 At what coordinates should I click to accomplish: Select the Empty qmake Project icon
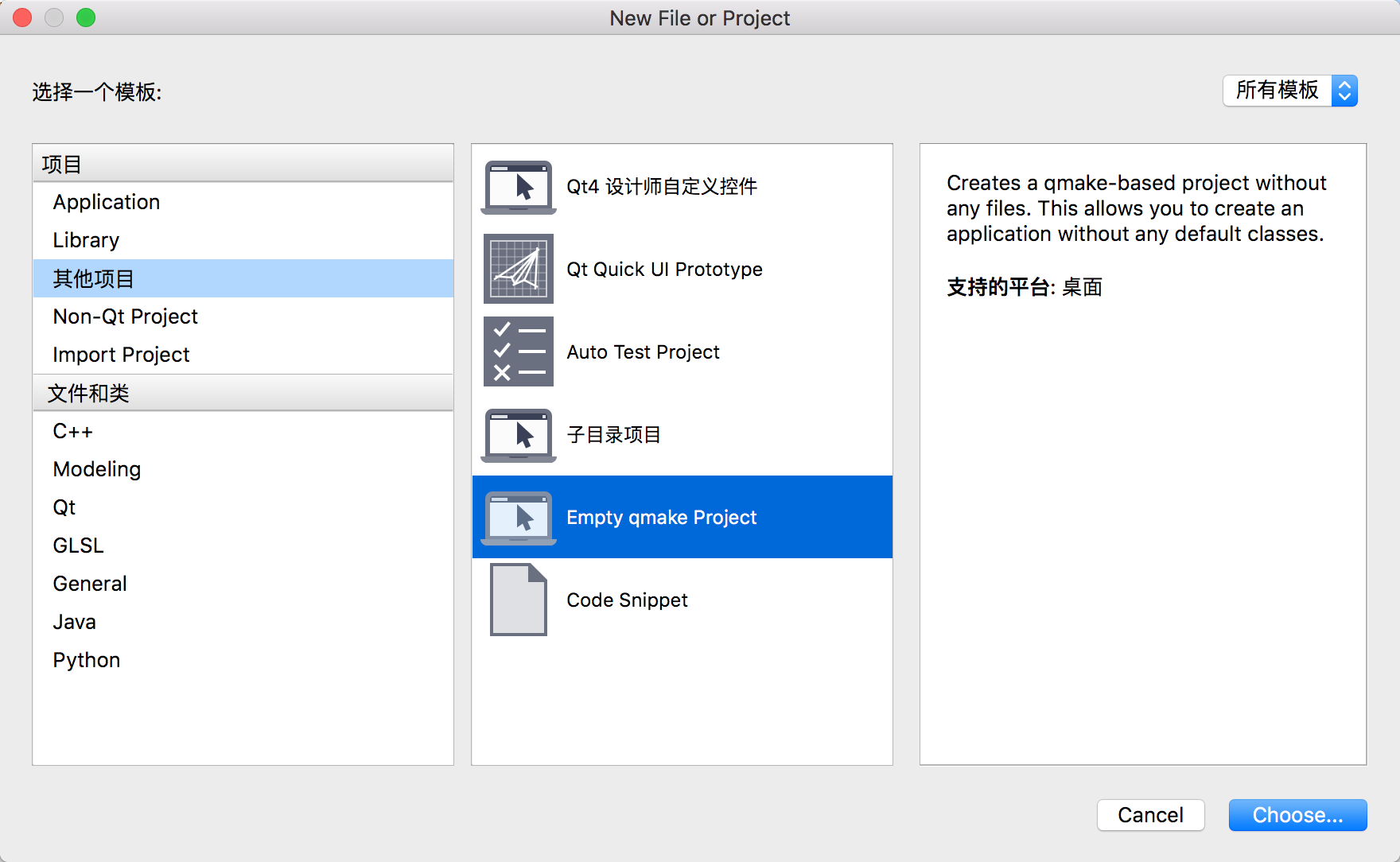(518, 517)
